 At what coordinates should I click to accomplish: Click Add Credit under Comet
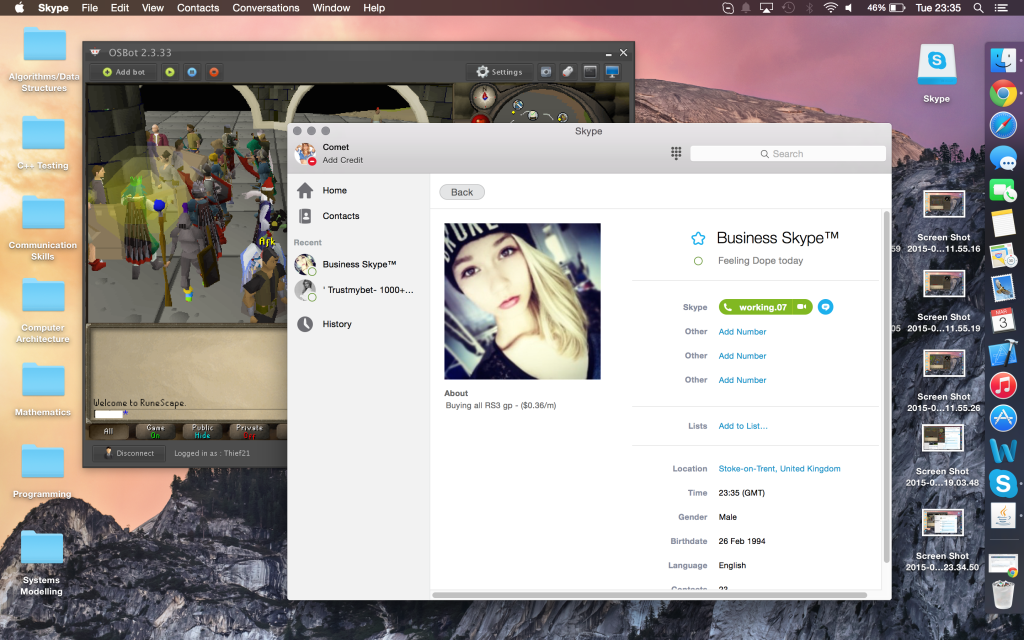click(343, 160)
